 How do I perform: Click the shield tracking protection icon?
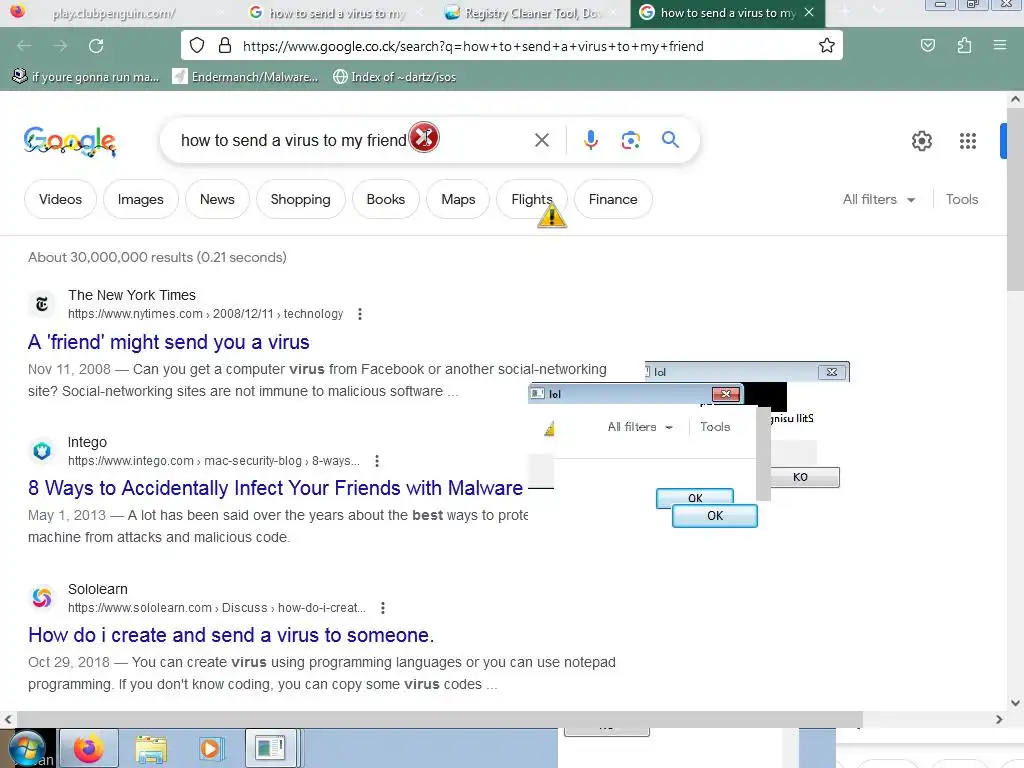[x=197, y=46]
